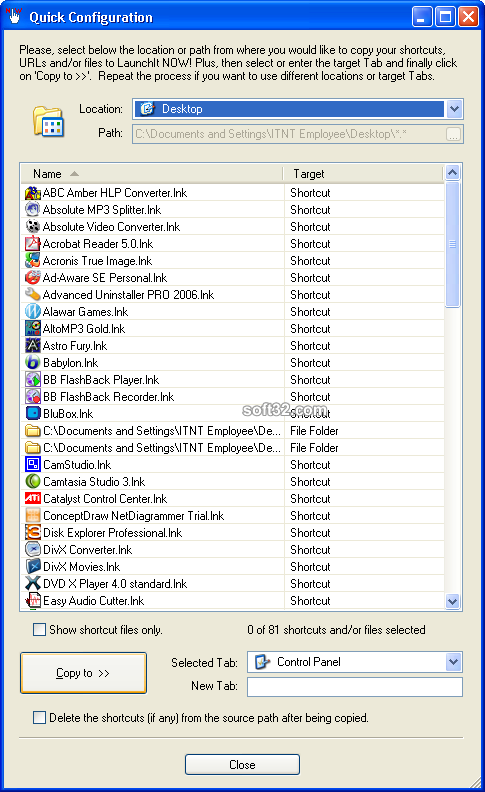Screen dimensions: 485x792
Task: Click the DivX Movies icon
Action: tap(33, 567)
